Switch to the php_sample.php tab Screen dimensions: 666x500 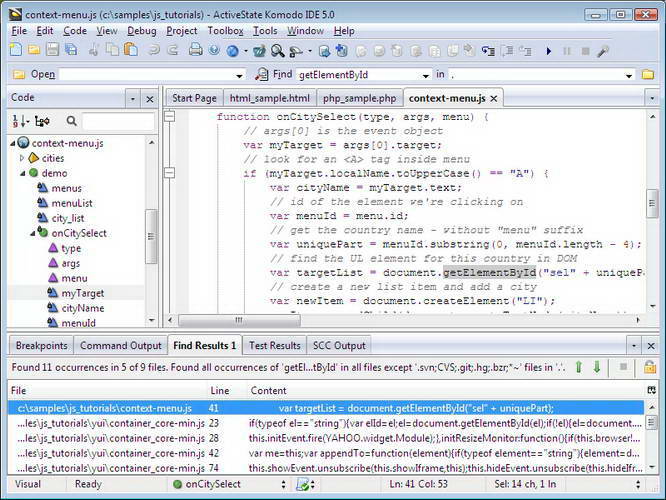tap(358, 98)
